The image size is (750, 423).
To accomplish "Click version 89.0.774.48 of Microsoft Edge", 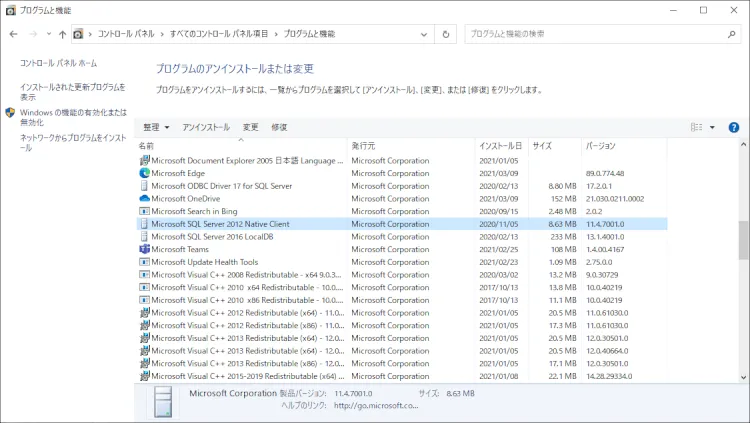I will (605, 173).
